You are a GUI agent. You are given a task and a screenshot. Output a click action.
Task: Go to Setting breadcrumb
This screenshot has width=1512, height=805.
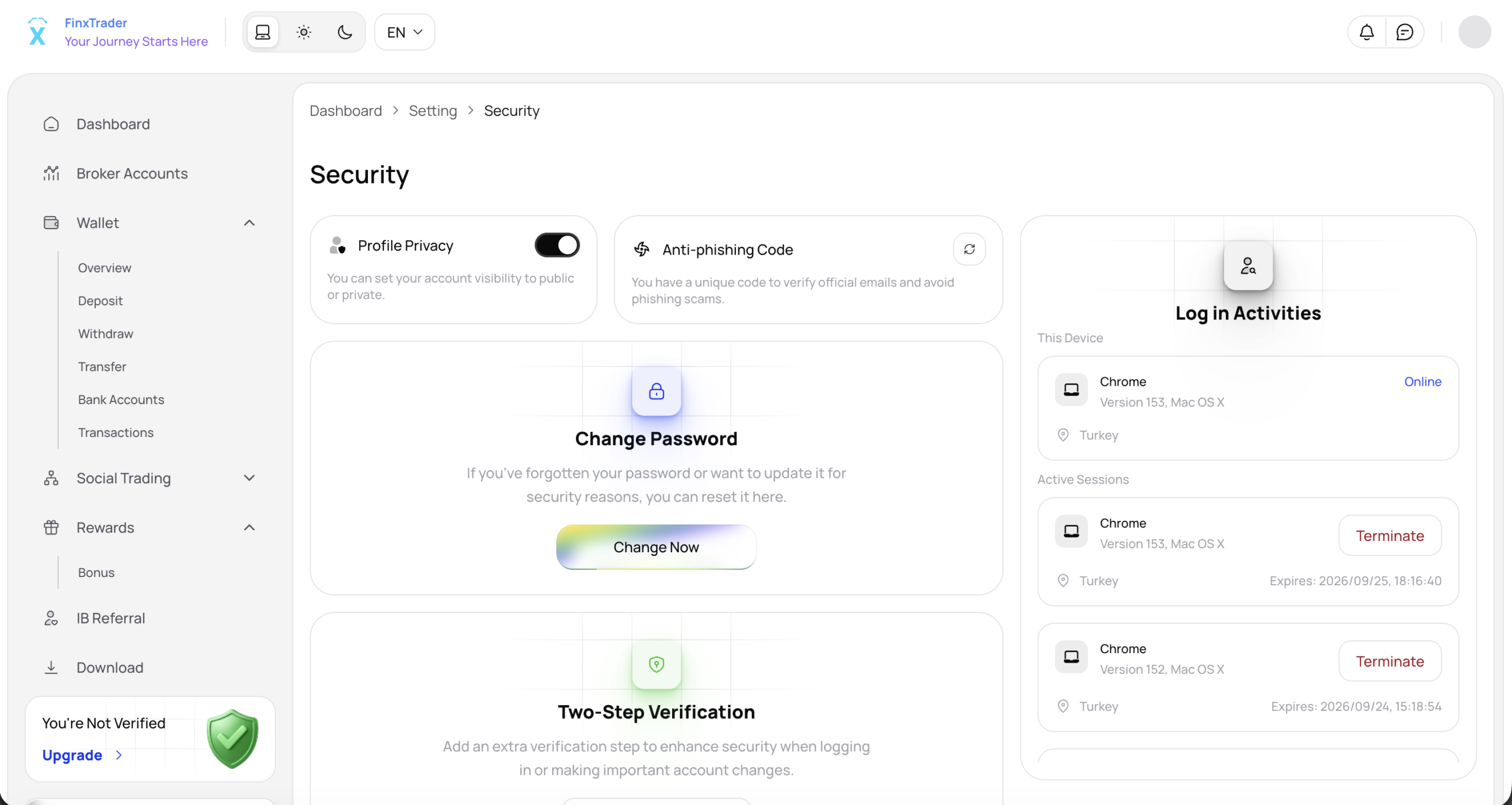point(433,111)
